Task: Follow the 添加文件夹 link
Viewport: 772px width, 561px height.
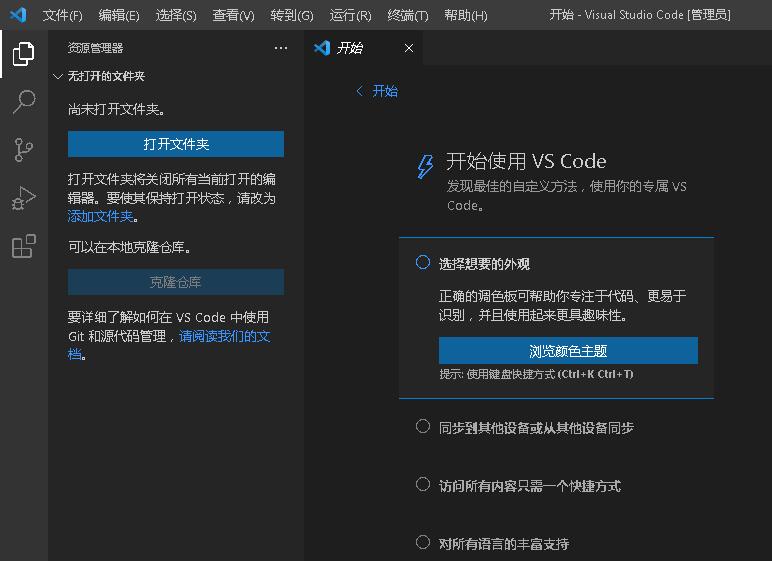Action: point(100,216)
